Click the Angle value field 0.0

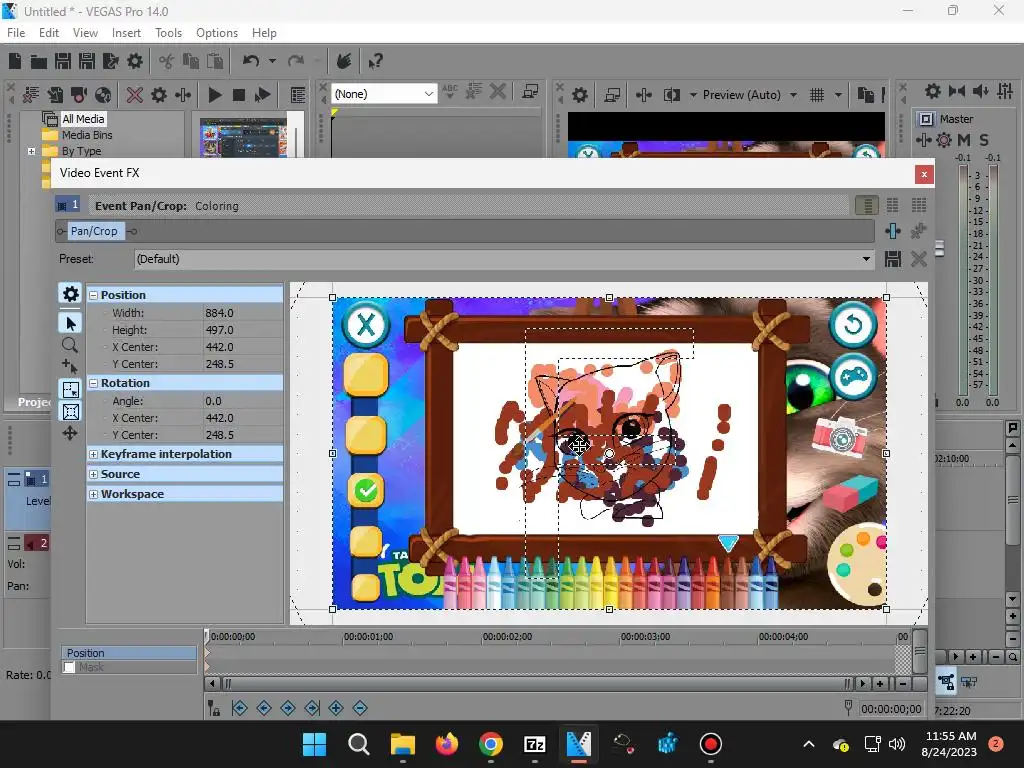point(243,402)
